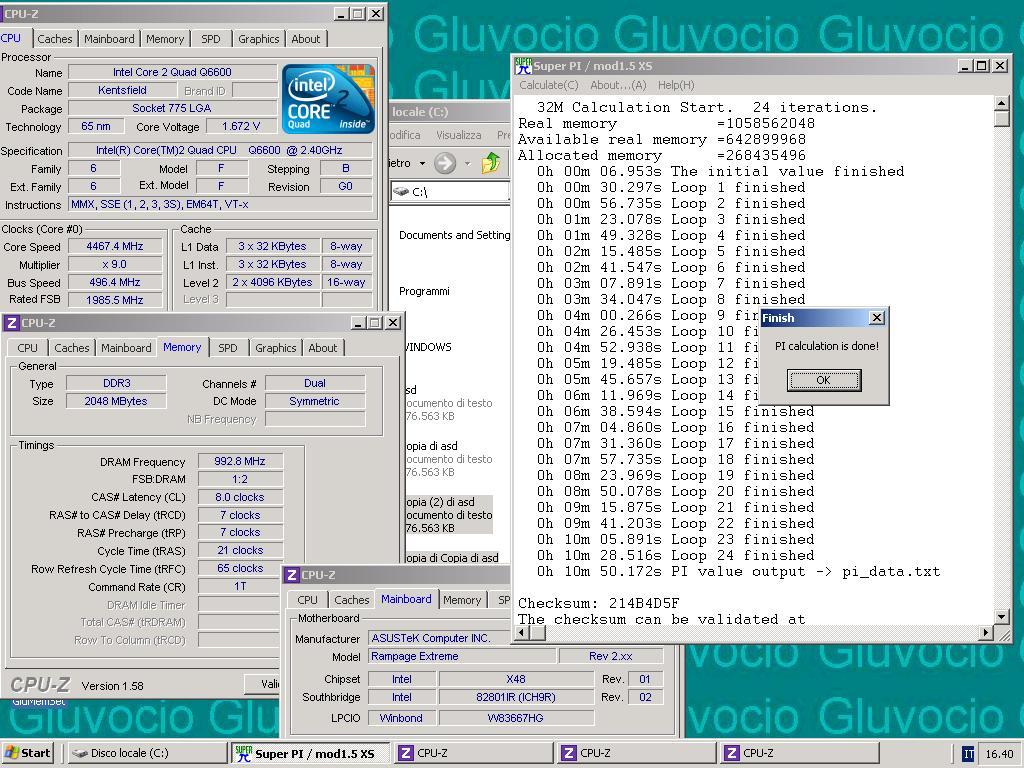Open the About...(A) menu in Super PI
Screen dimensions: 1024x768
click(618, 85)
